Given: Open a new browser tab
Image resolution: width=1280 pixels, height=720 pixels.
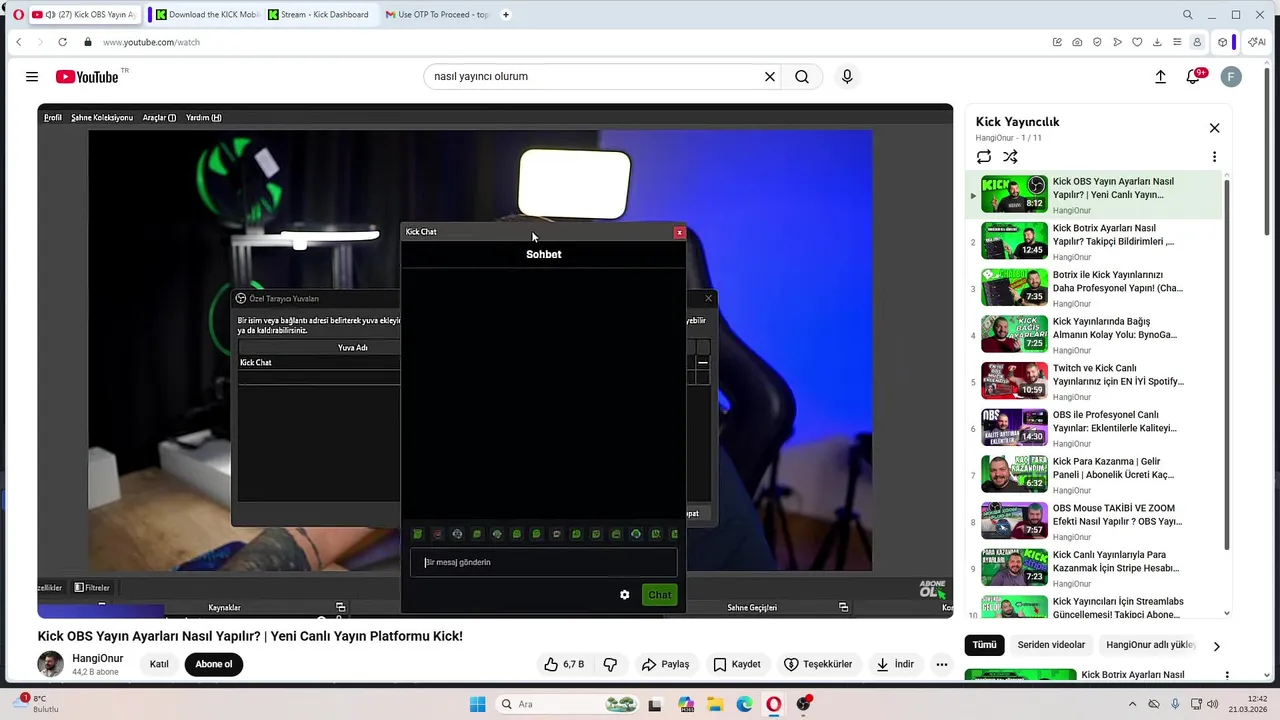Looking at the screenshot, I should [x=506, y=15].
